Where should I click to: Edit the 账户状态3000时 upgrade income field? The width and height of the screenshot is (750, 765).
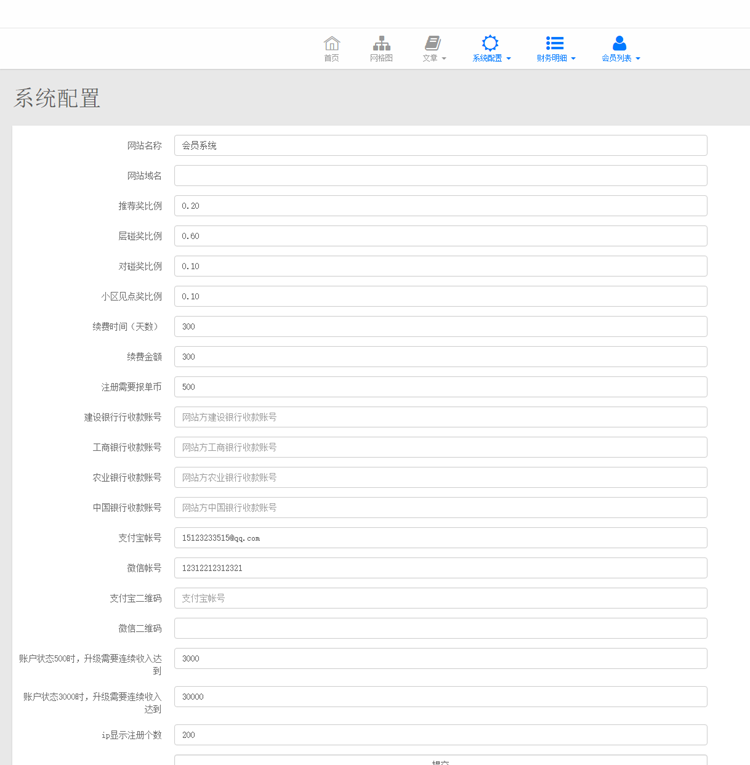click(441, 697)
